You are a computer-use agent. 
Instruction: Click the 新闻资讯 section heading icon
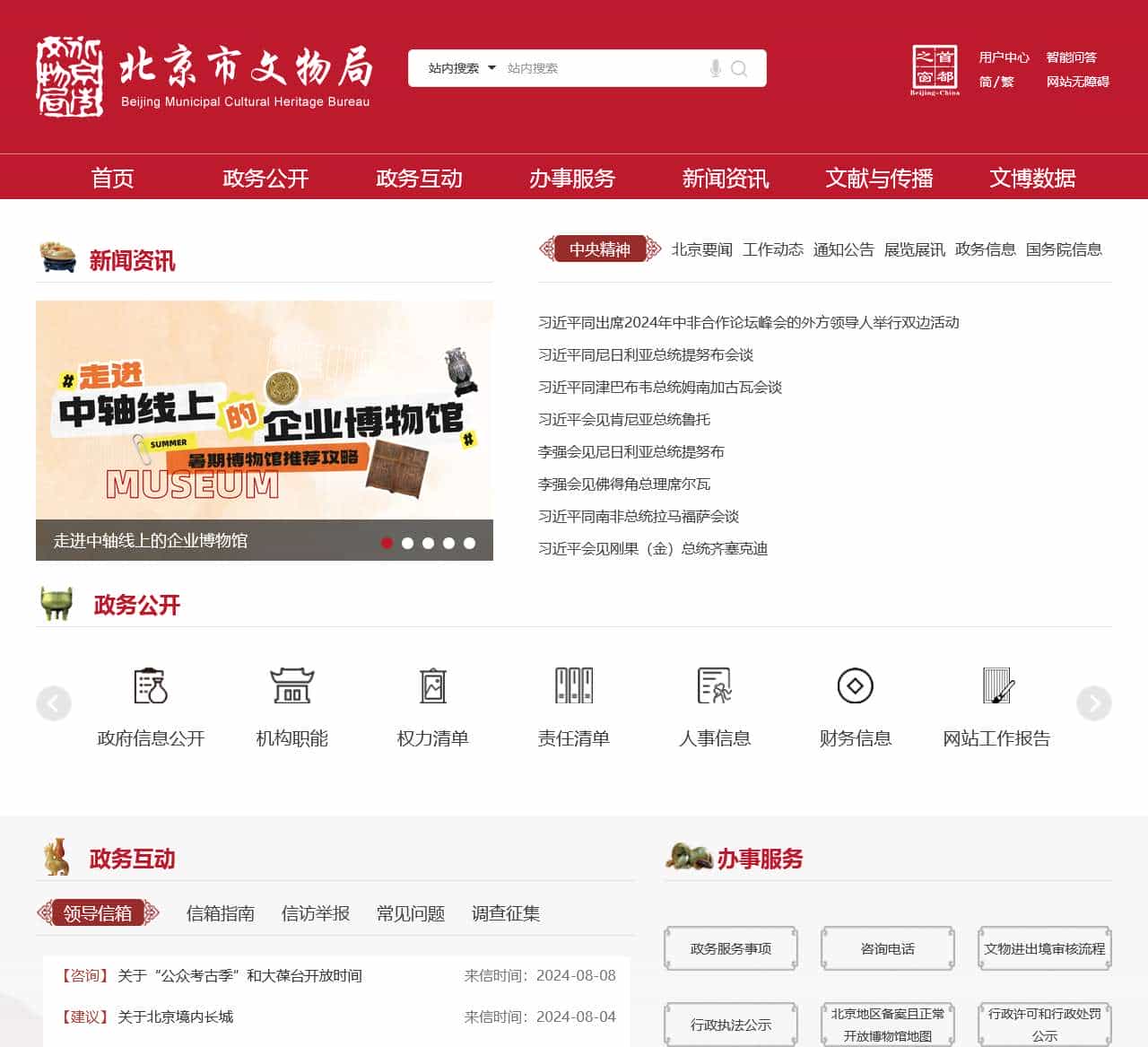click(58, 257)
